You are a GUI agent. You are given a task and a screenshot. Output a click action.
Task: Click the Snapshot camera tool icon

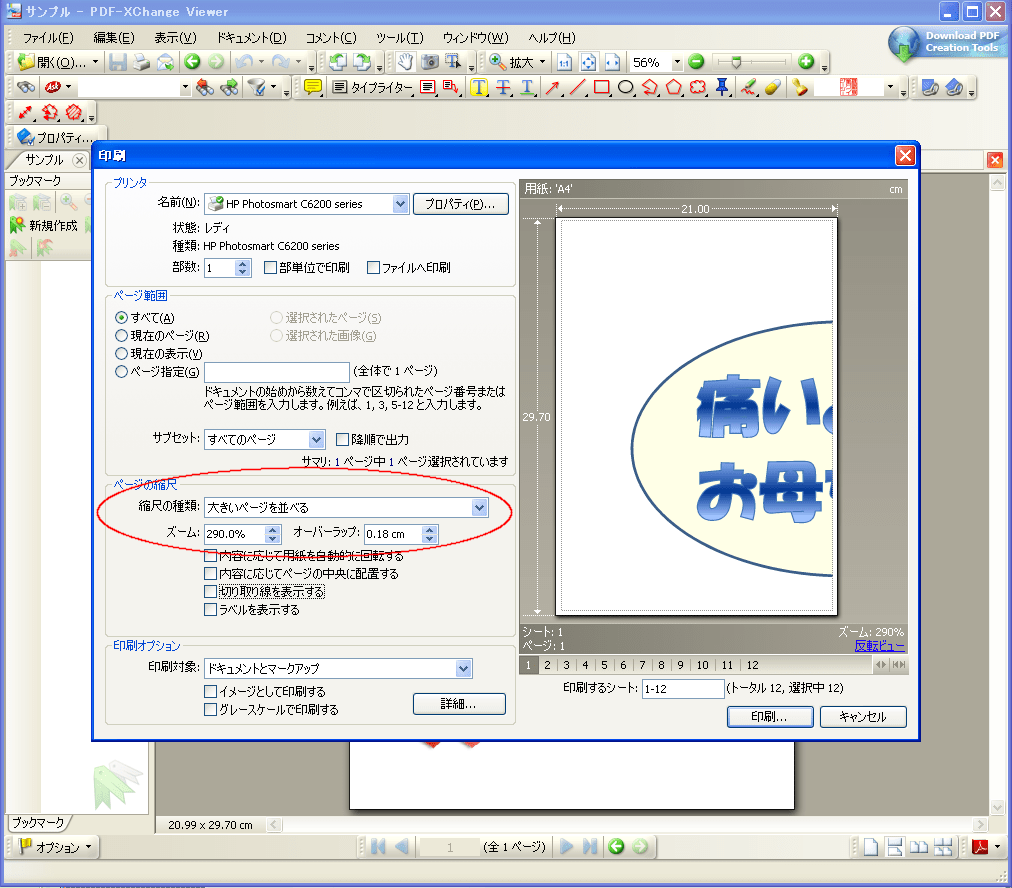(430, 62)
